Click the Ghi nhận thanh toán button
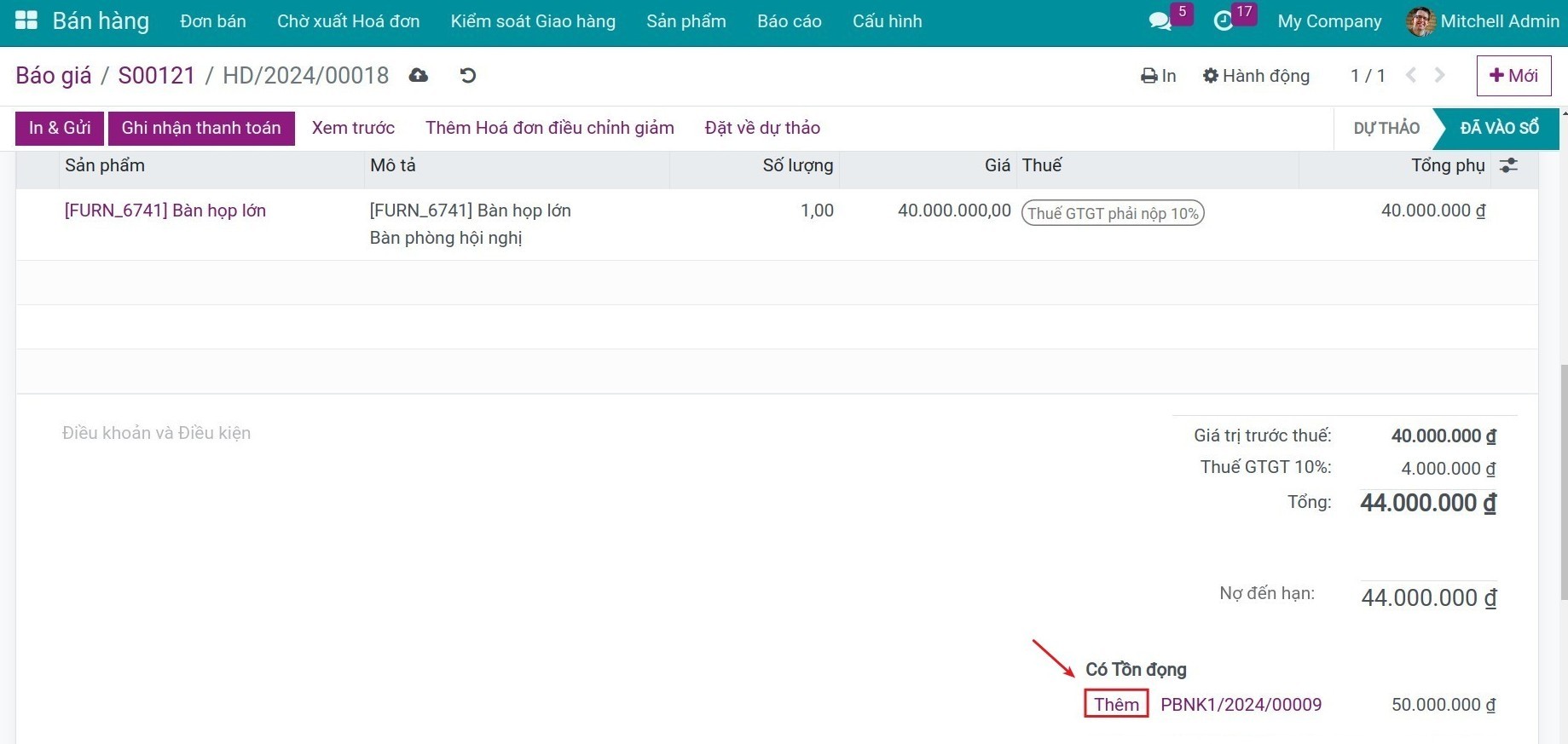 pos(201,128)
